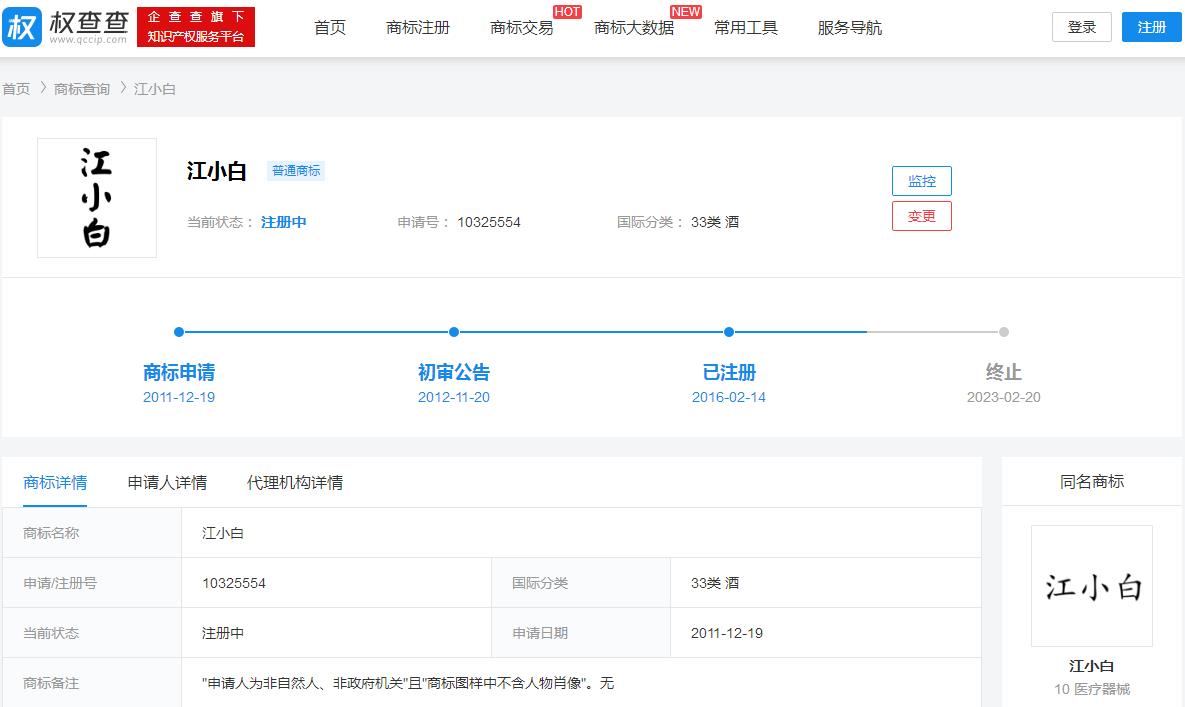
Task: Click the HOT badge on 商标交易
Action: coord(567,11)
